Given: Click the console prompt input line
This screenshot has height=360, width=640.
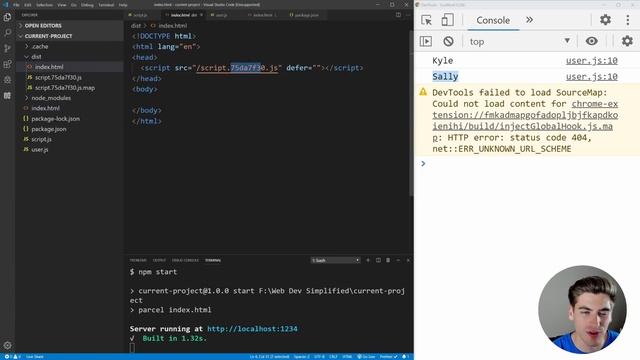Looking at the screenshot, I should [x=527, y=164].
